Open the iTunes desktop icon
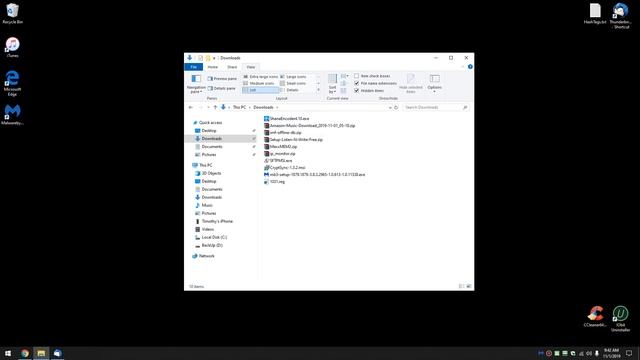Screen dimensions: 640x360 [13, 47]
